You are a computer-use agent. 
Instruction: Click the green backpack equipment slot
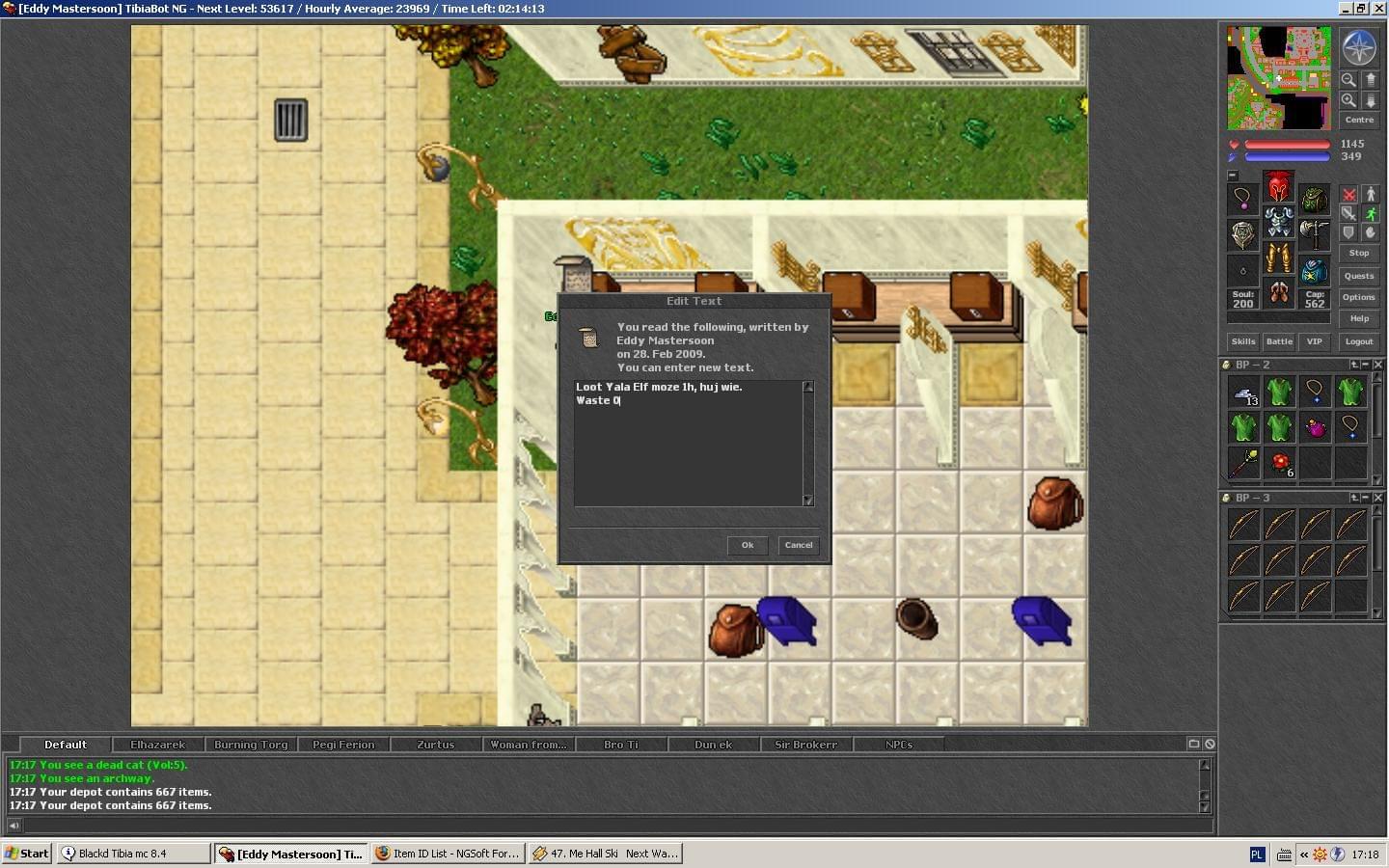tap(1314, 200)
